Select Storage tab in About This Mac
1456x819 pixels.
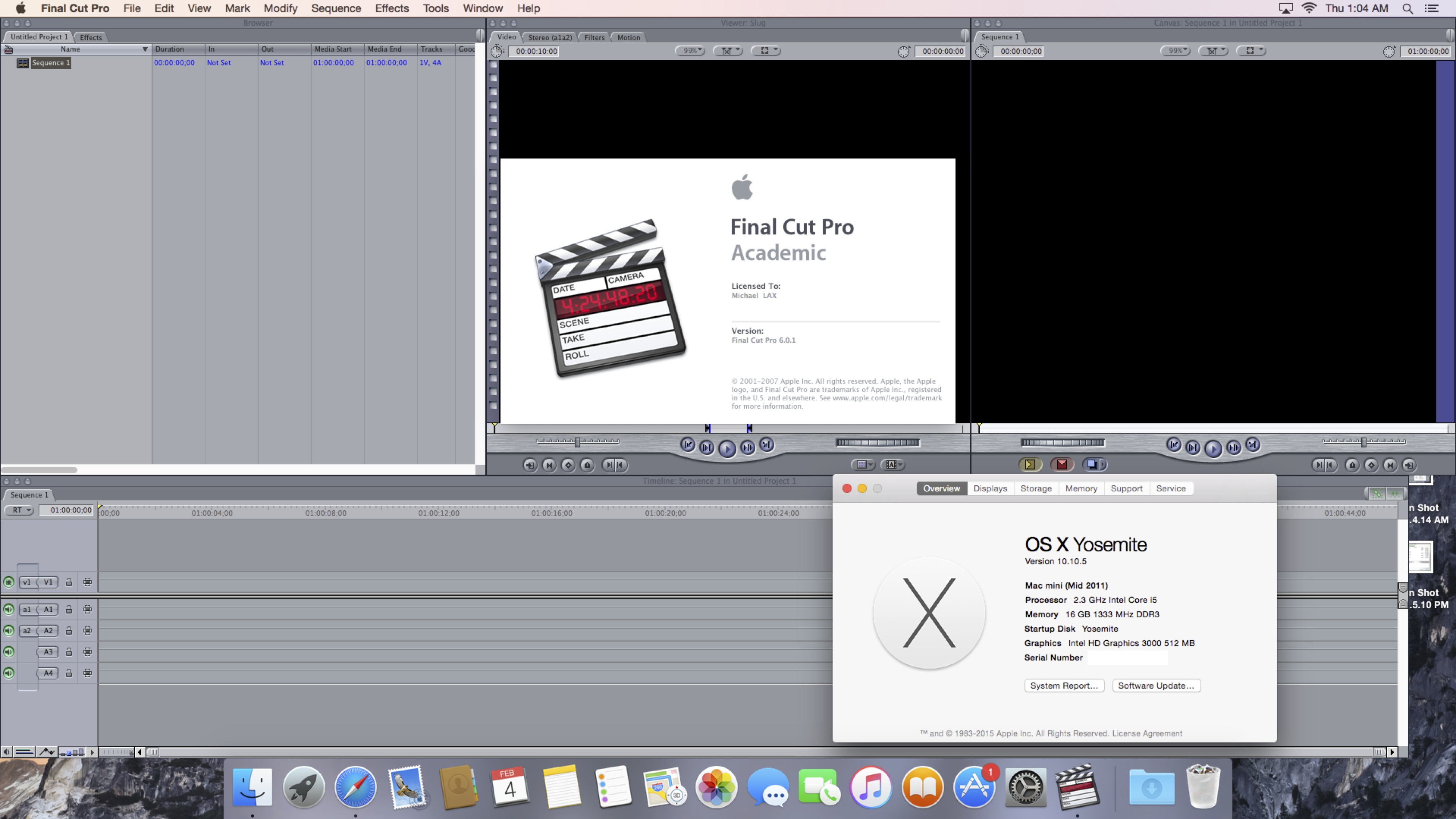coord(1036,488)
